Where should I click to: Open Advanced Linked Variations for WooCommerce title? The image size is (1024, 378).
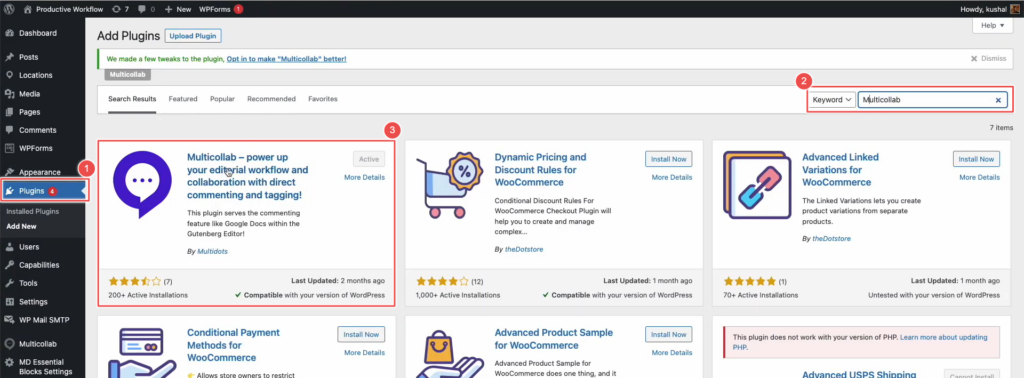840,170
